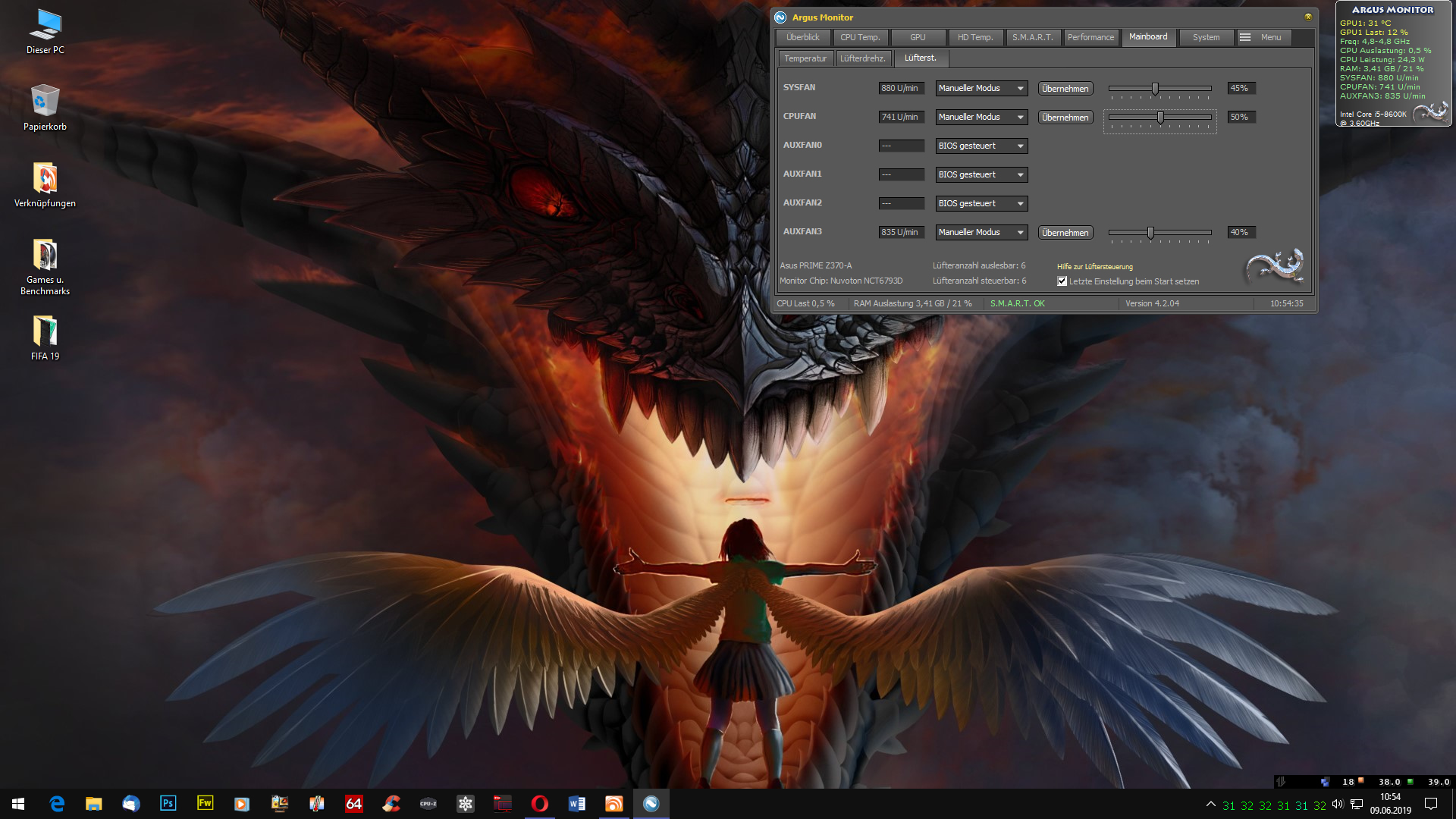Open the orange RSS feed app in taskbar
Viewport: 1456px width, 819px height.
(614, 804)
